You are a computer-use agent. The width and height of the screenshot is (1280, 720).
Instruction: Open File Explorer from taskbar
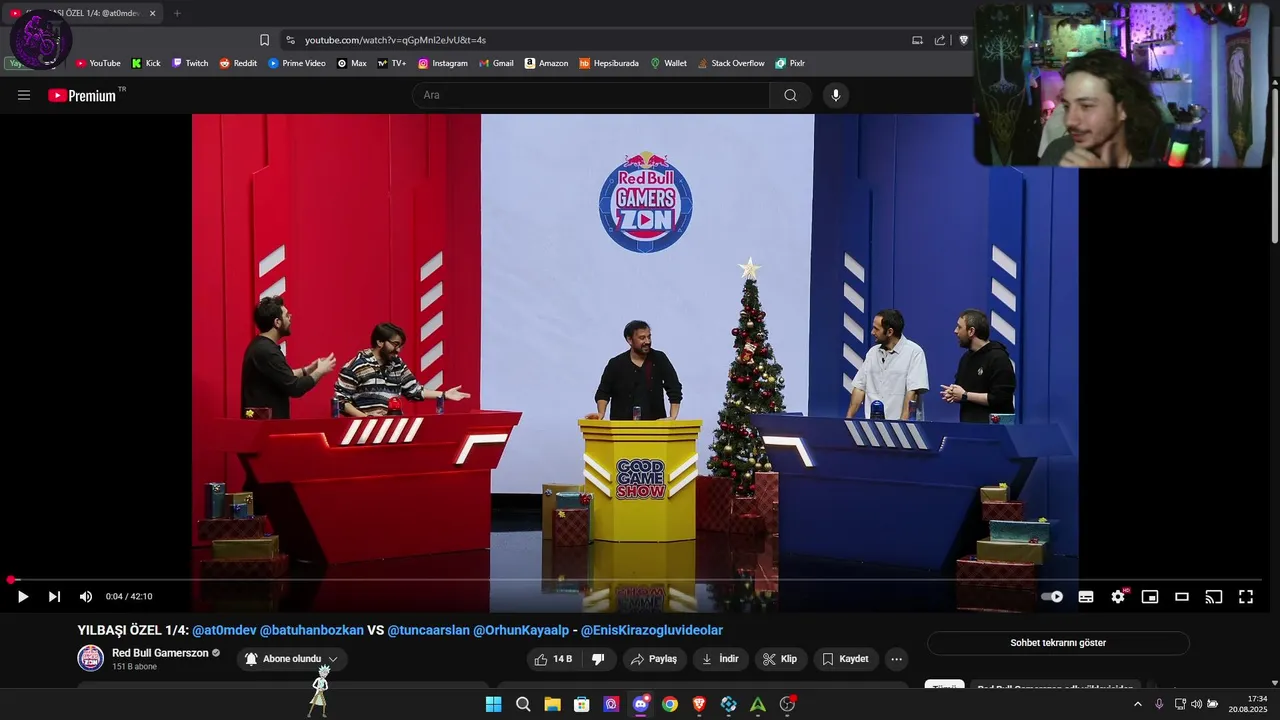(x=552, y=704)
